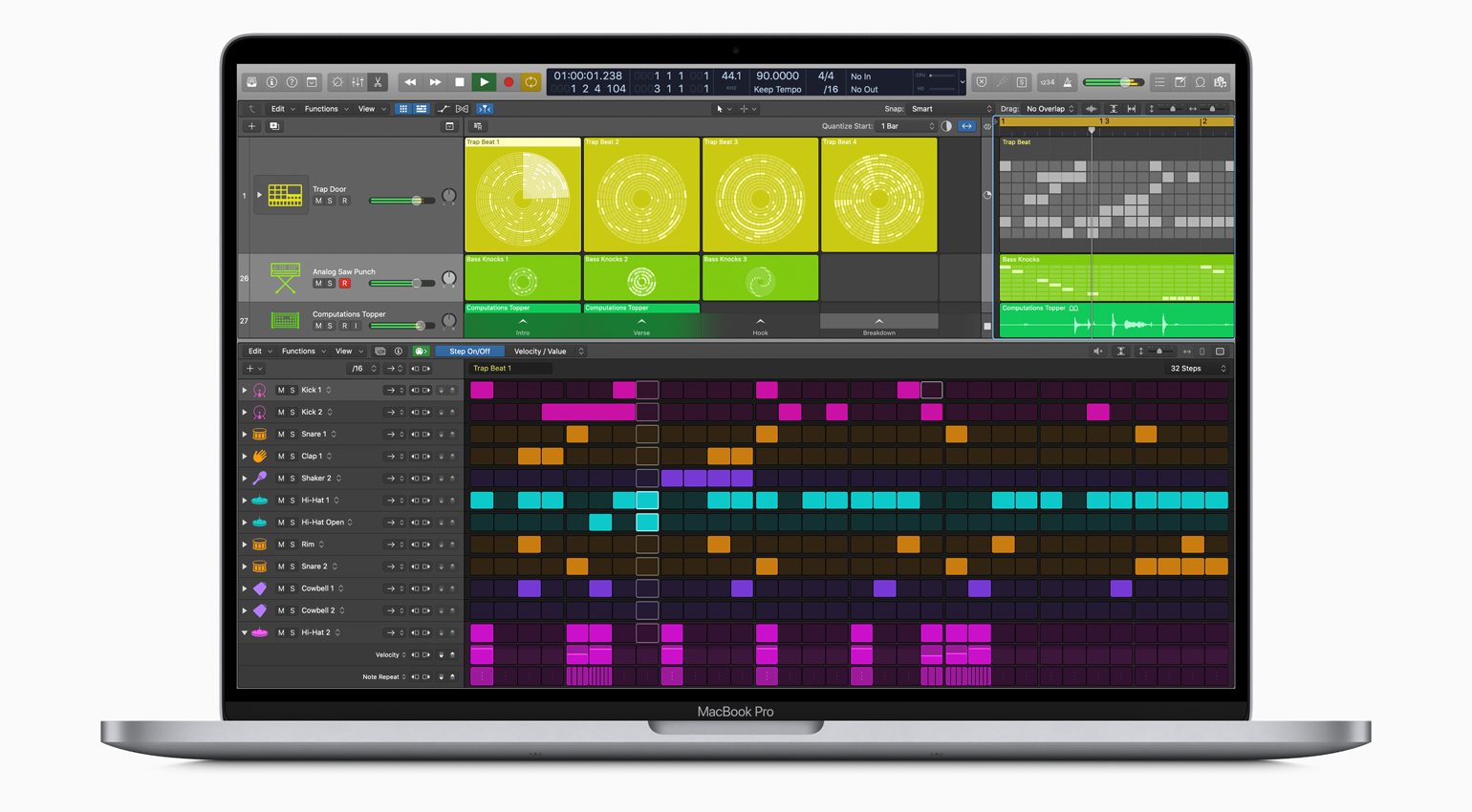The height and width of the screenshot is (812, 1472).
Task: Select the Trap Beat 1 loop cell
Action: [523, 195]
